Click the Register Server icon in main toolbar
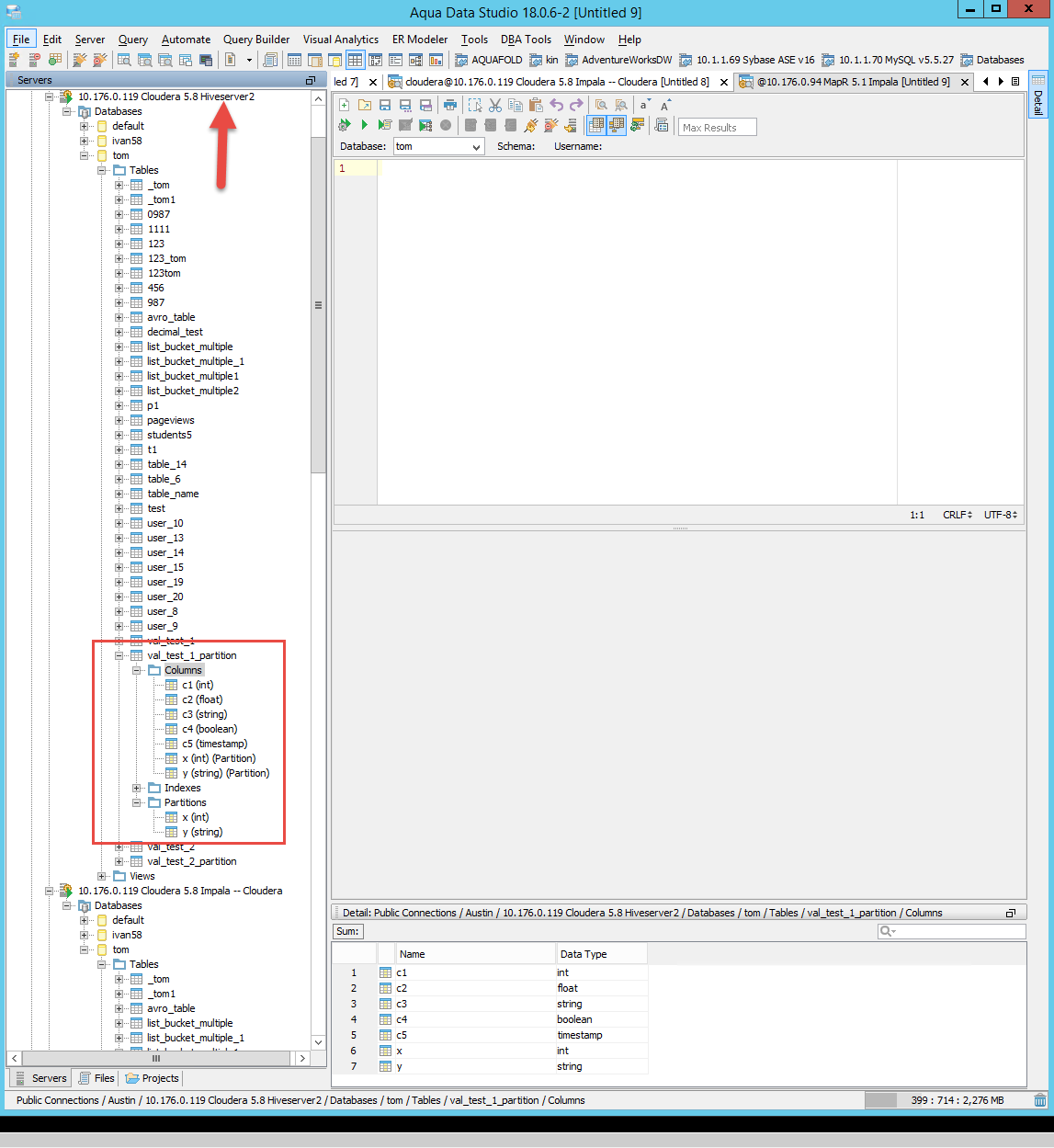This screenshot has height=1148, width=1054. 15,60
